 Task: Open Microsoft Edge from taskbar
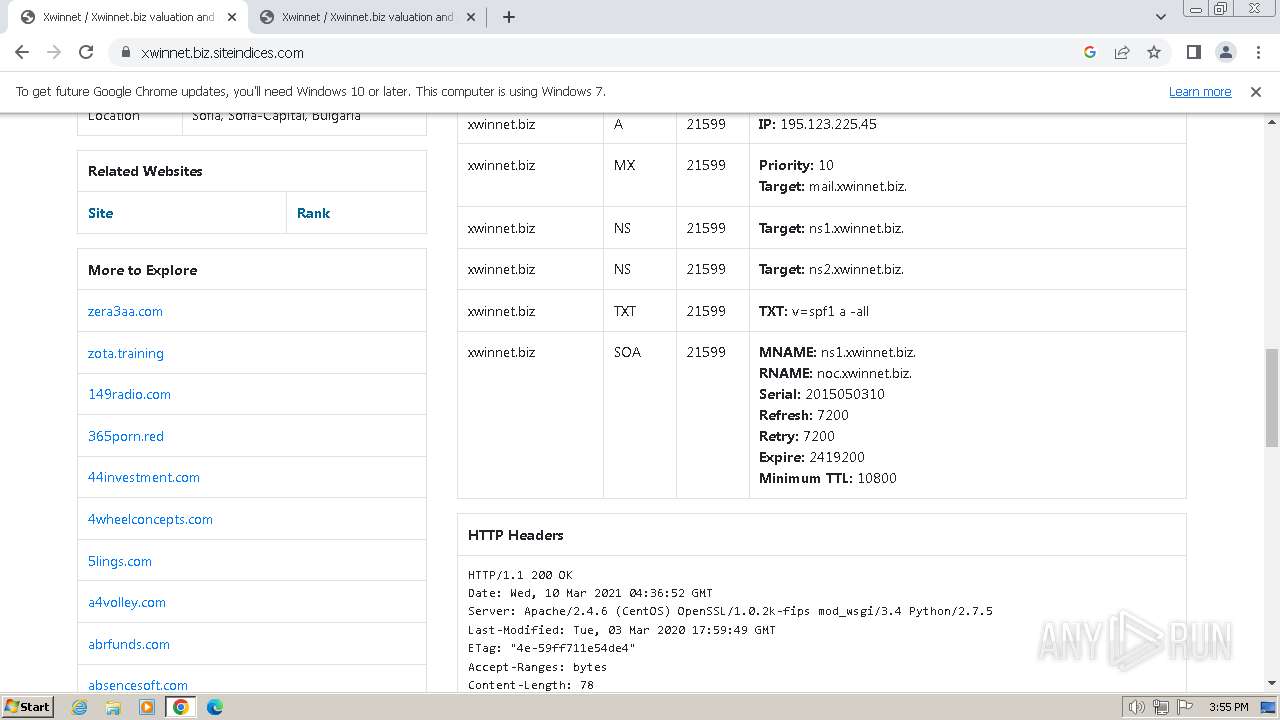[x=215, y=707]
